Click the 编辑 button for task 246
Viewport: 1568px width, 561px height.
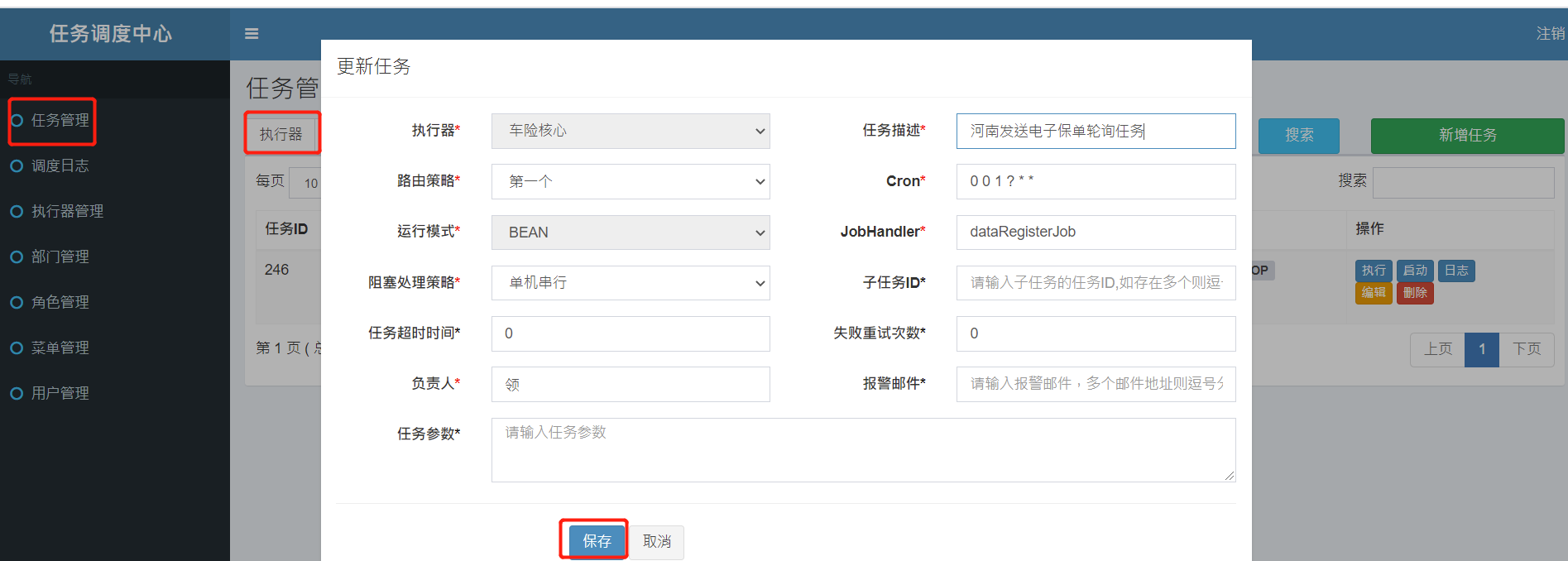pos(1374,293)
